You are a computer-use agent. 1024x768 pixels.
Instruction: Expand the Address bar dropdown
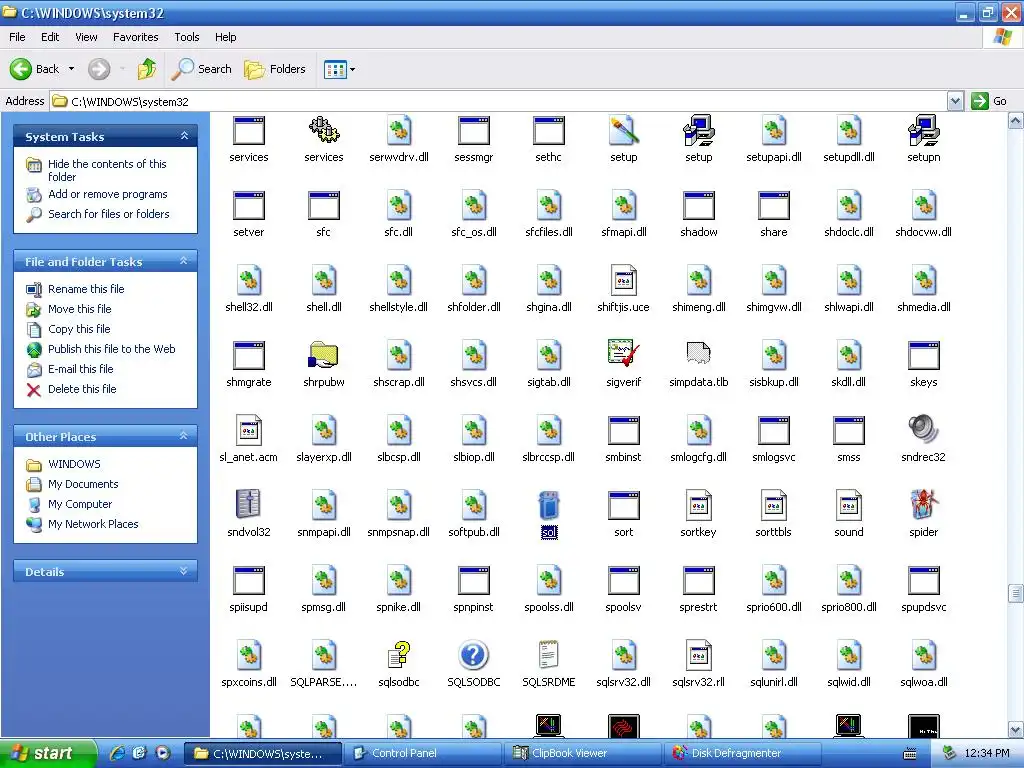pos(955,101)
